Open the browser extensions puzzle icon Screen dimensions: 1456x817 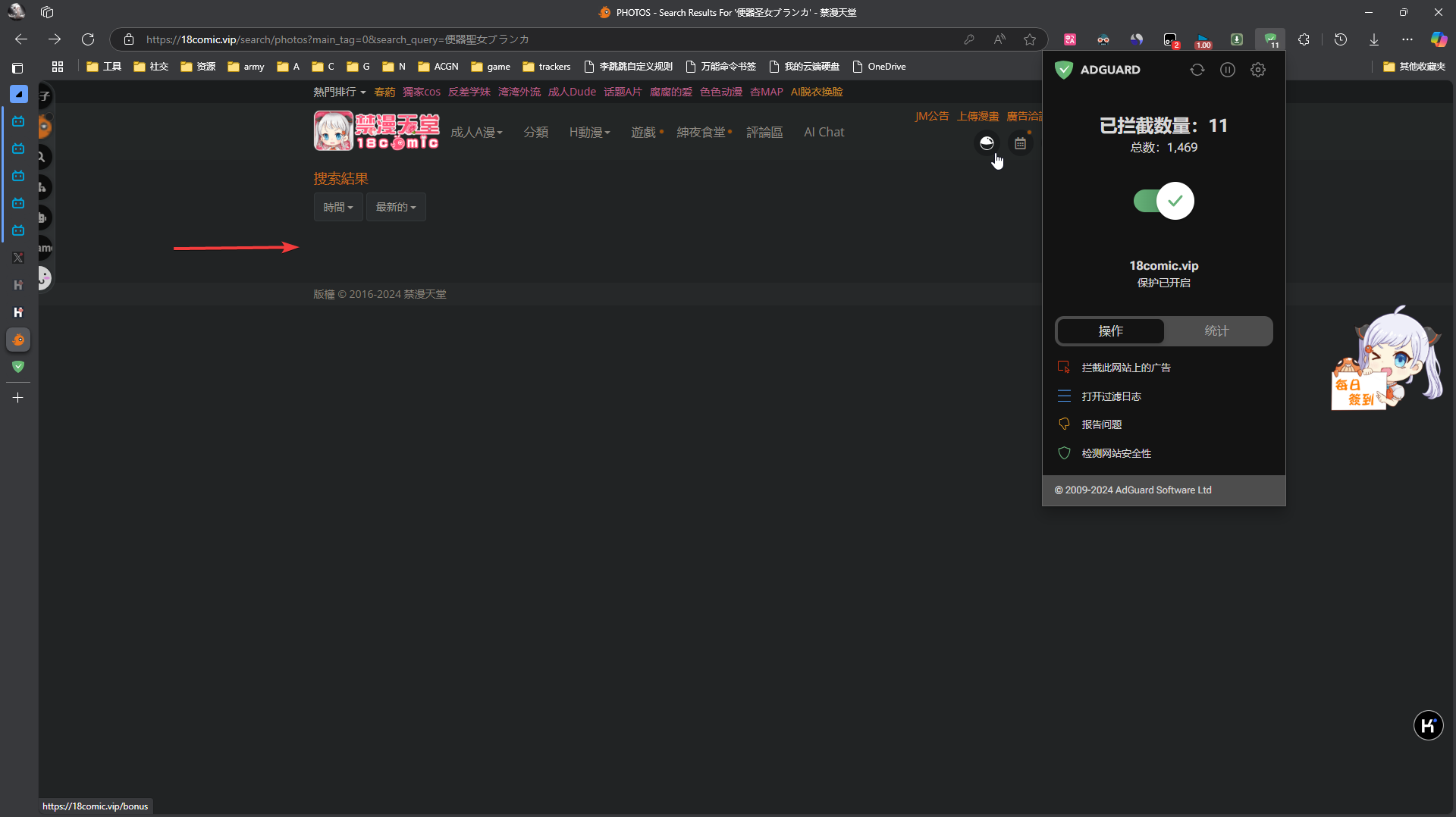pyautogui.click(x=1304, y=39)
